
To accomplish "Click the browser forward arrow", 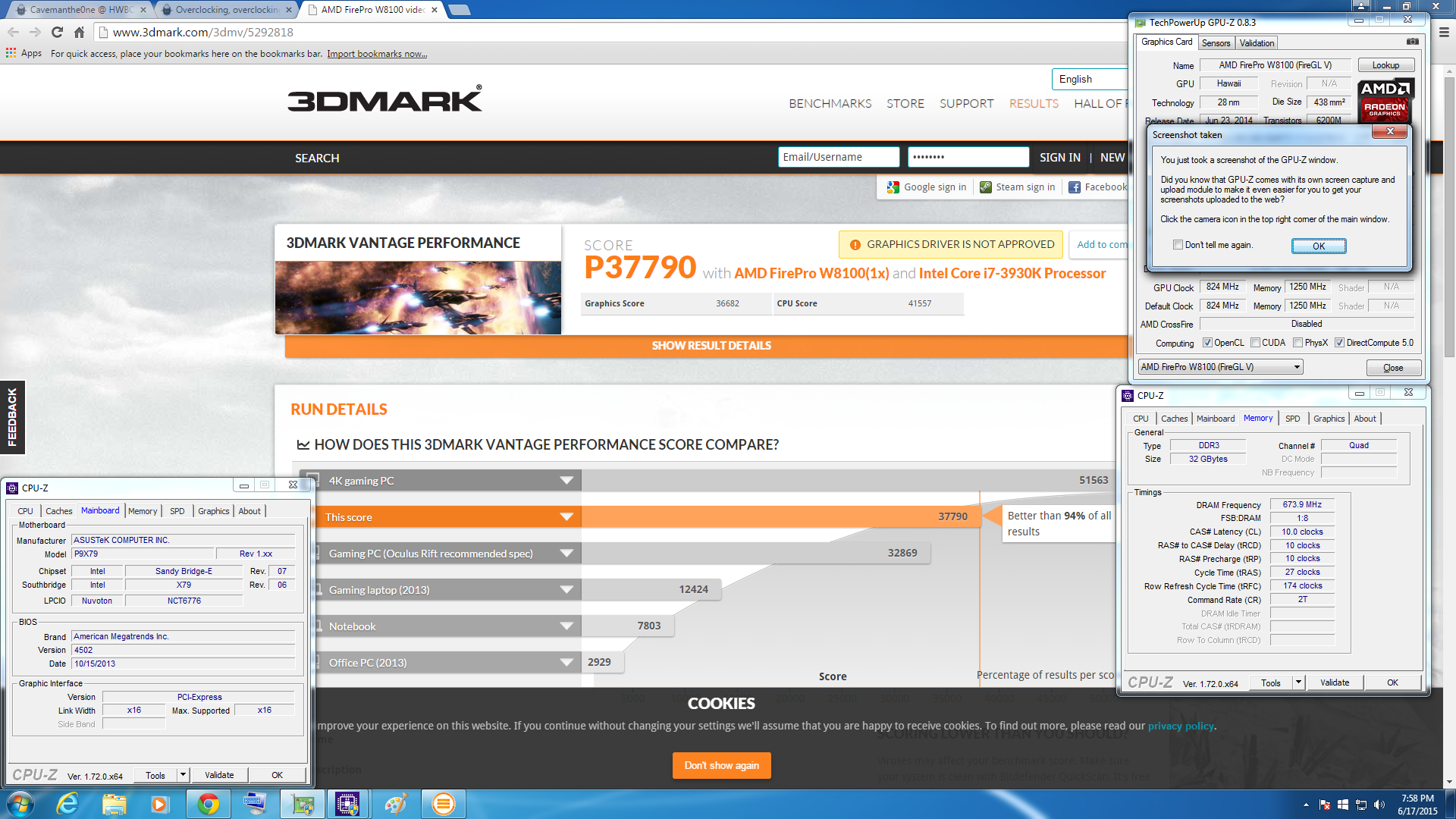I will pyautogui.click(x=35, y=32).
